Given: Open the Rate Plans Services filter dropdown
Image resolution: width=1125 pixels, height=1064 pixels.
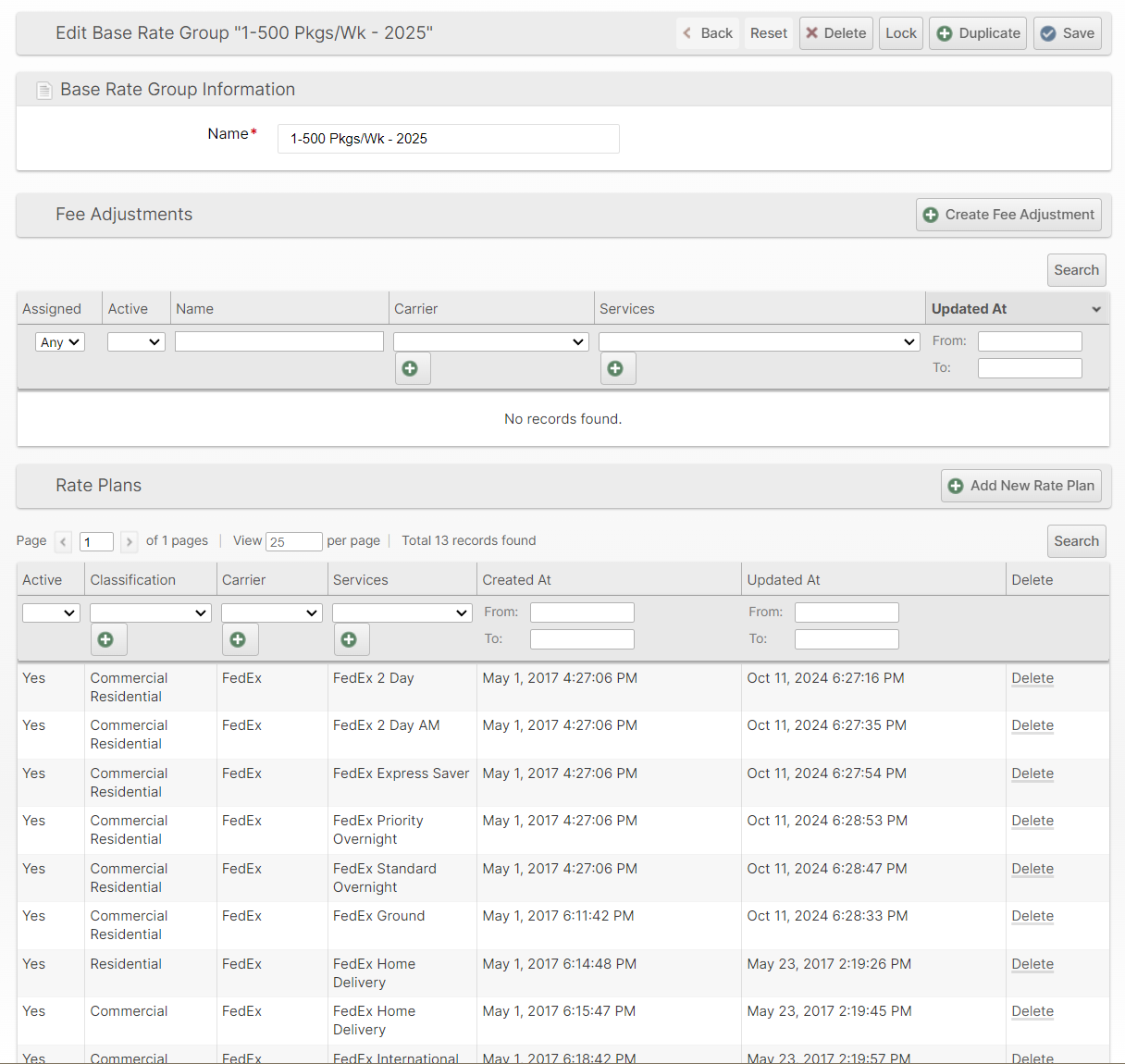Looking at the screenshot, I should pos(402,612).
